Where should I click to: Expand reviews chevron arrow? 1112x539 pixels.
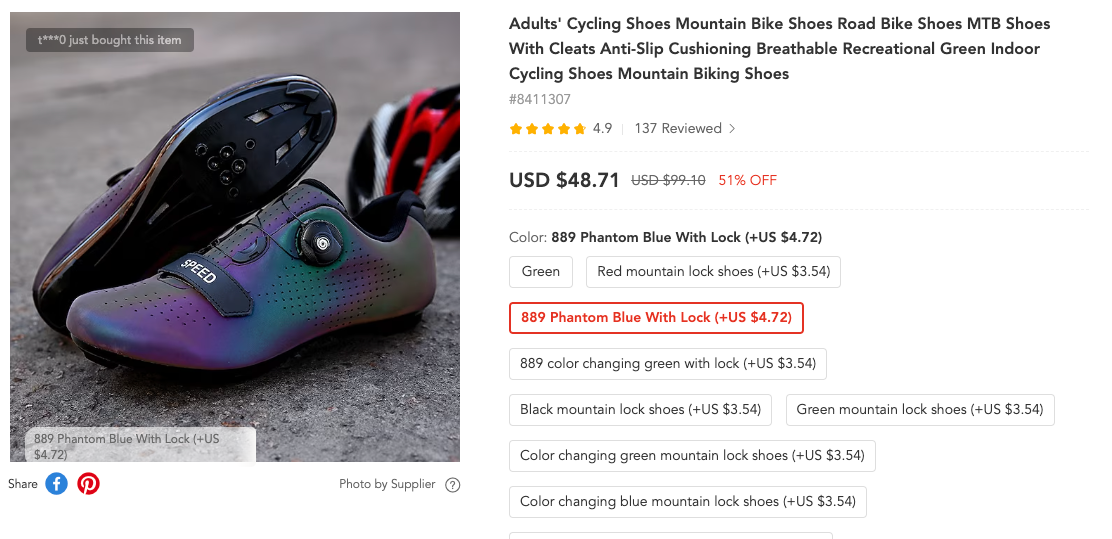pos(732,129)
